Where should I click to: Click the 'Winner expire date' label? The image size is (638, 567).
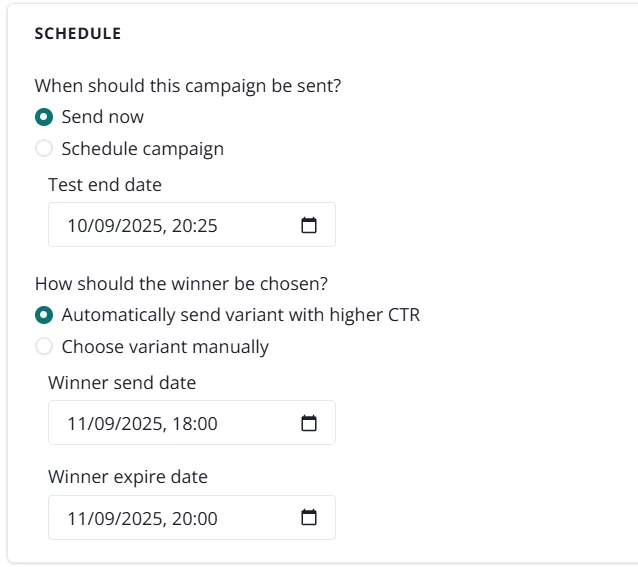(128, 477)
